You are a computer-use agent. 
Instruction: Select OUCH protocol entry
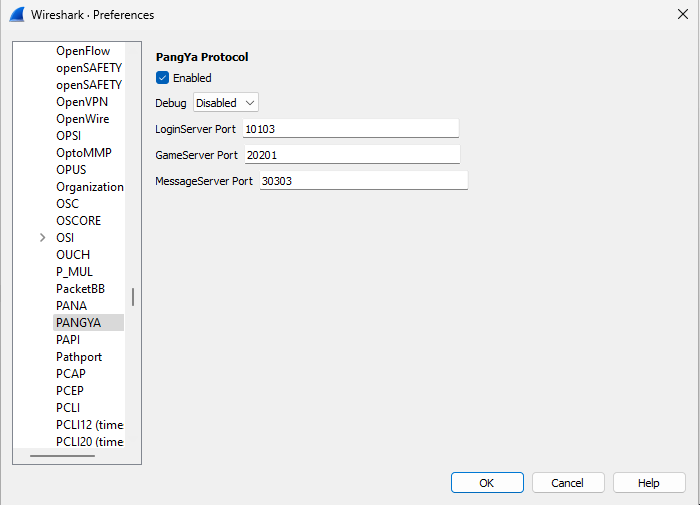coord(73,255)
